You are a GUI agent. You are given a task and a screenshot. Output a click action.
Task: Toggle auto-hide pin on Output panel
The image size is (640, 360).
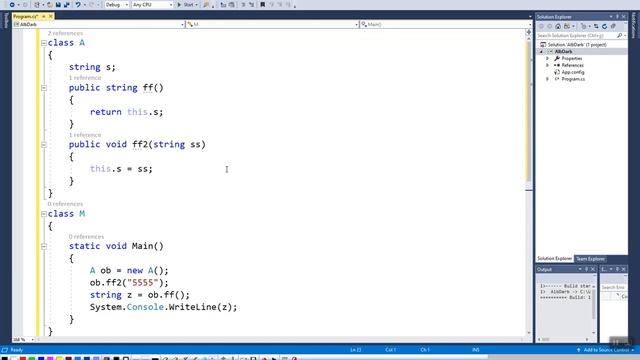click(587, 269)
